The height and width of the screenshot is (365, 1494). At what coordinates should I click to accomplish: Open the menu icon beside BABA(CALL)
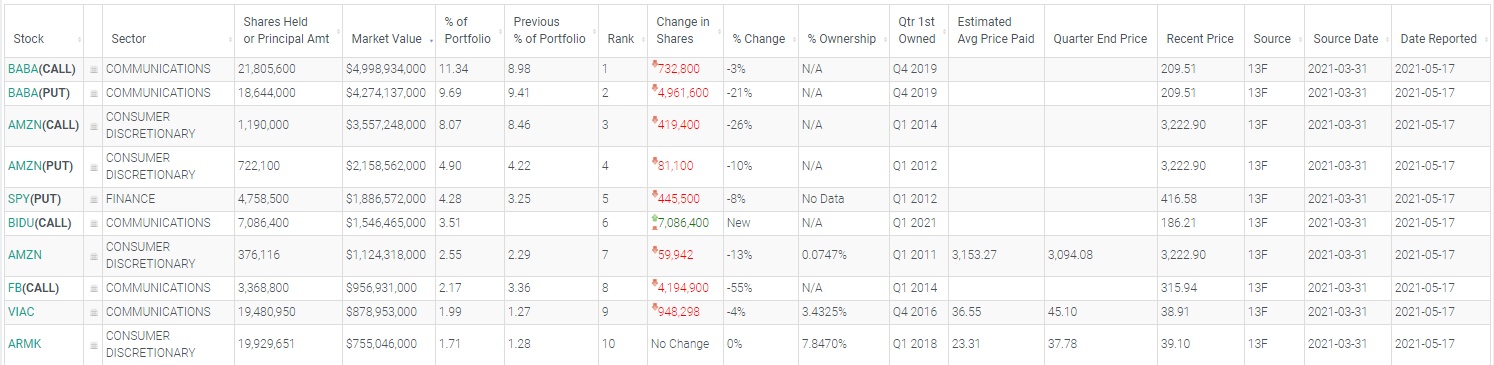pos(94,70)
